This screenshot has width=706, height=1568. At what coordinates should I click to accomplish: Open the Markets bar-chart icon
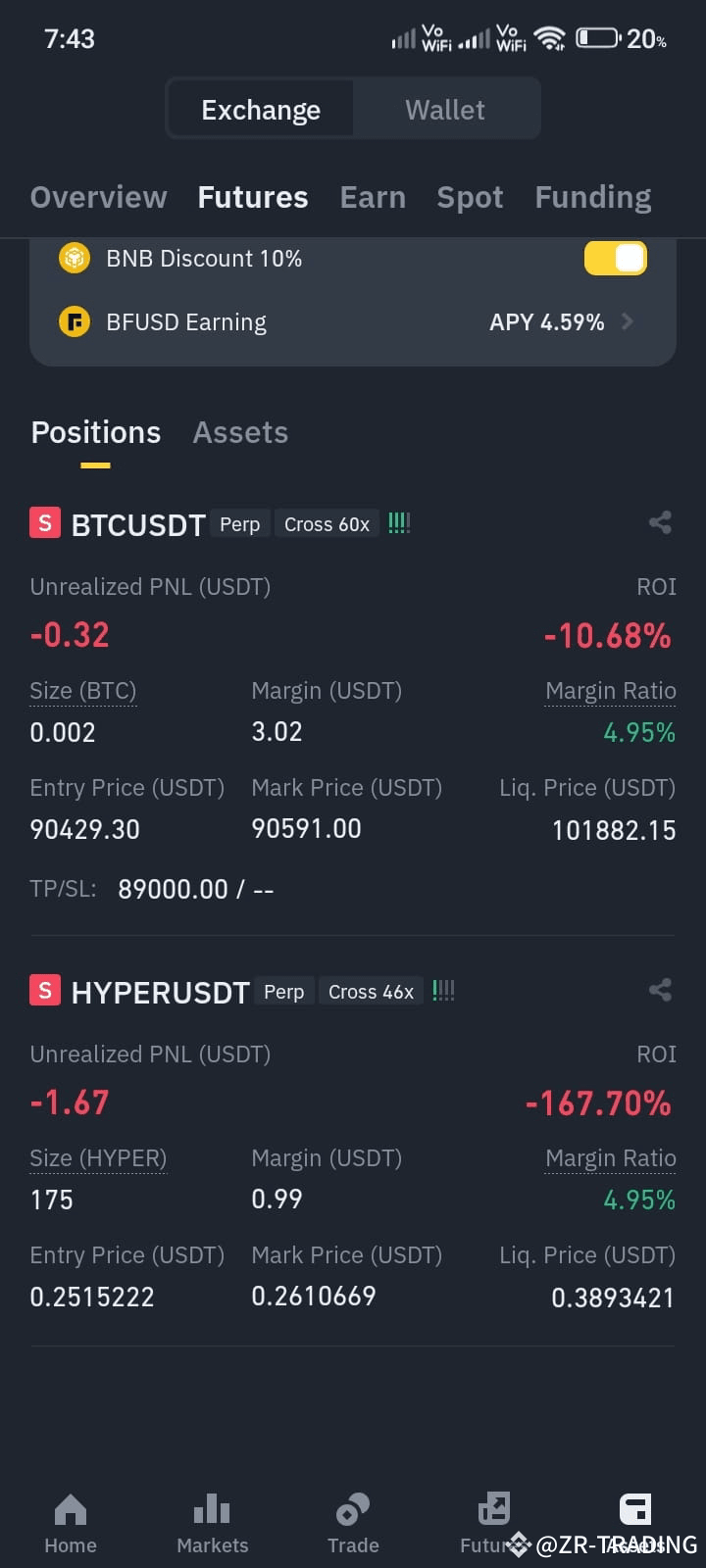click(x=212, y=1509)
